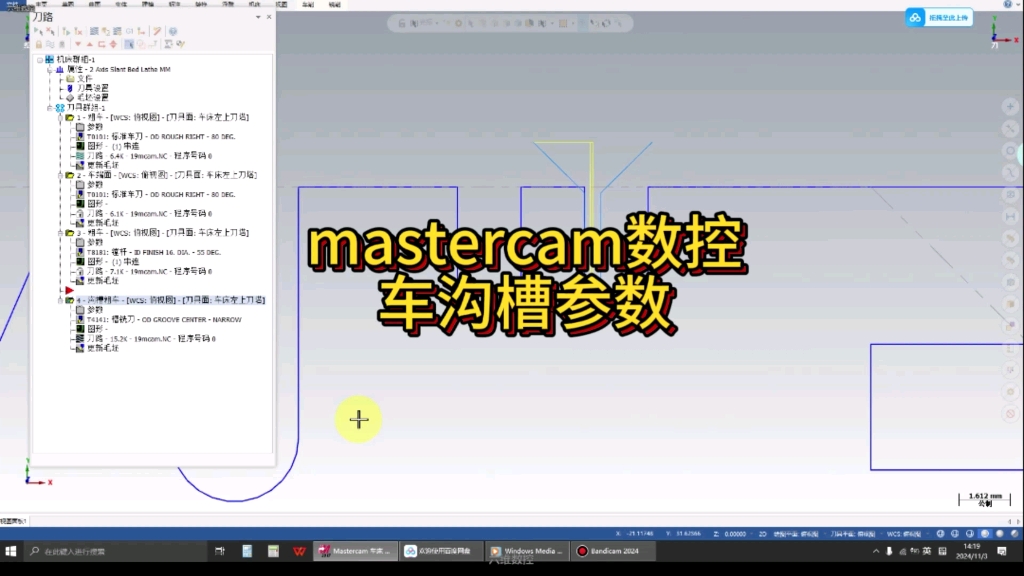Move insert arrow up one item
Image resolution: width=1024 pixels, height=576 pixels.
[89, 44]
